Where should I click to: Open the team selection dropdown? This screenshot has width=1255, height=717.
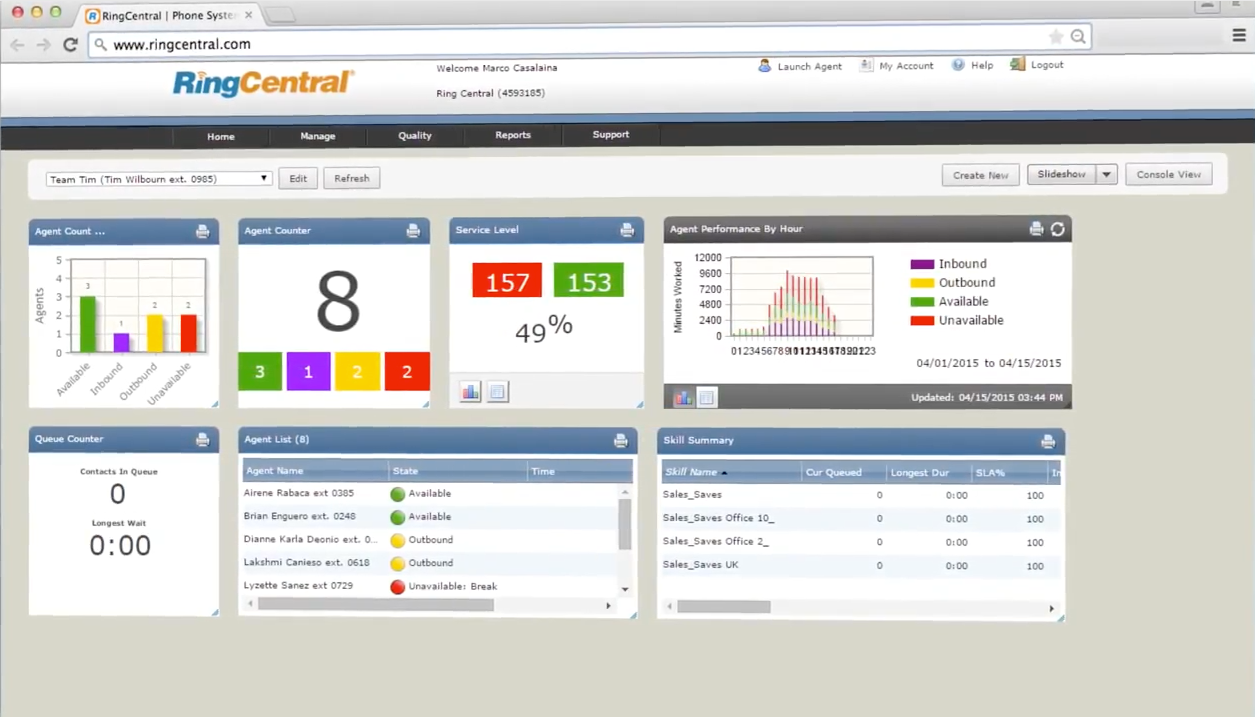coord(158,179)
